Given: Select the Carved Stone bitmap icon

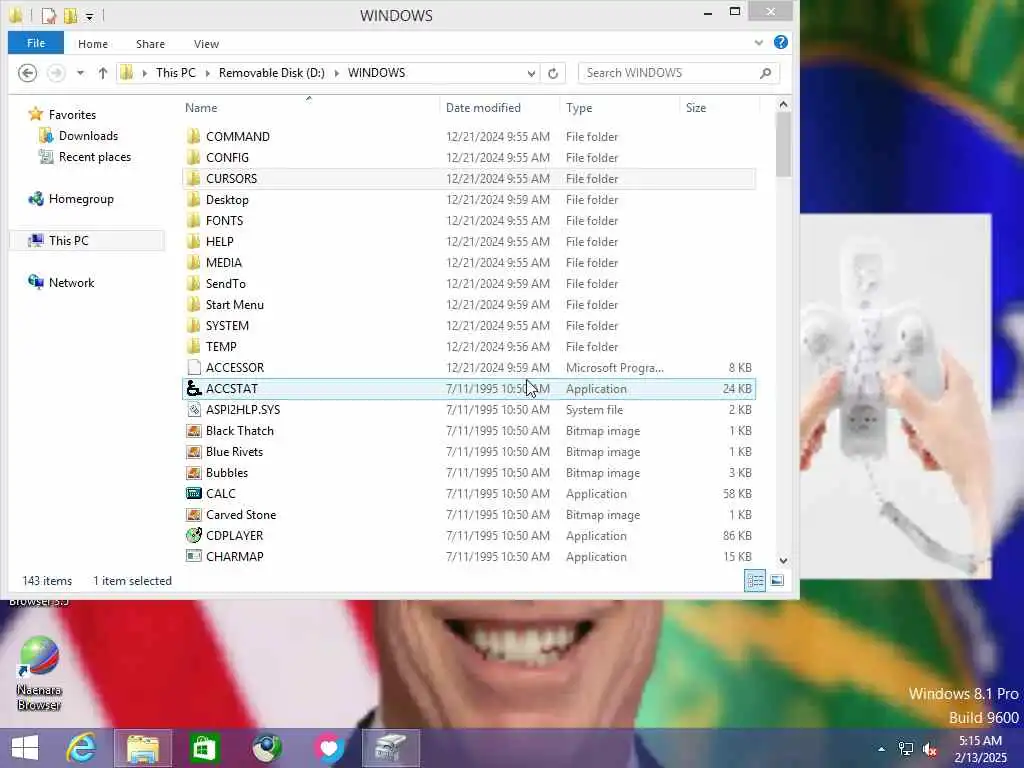Looking at the screenshot, I should [193, 515].
